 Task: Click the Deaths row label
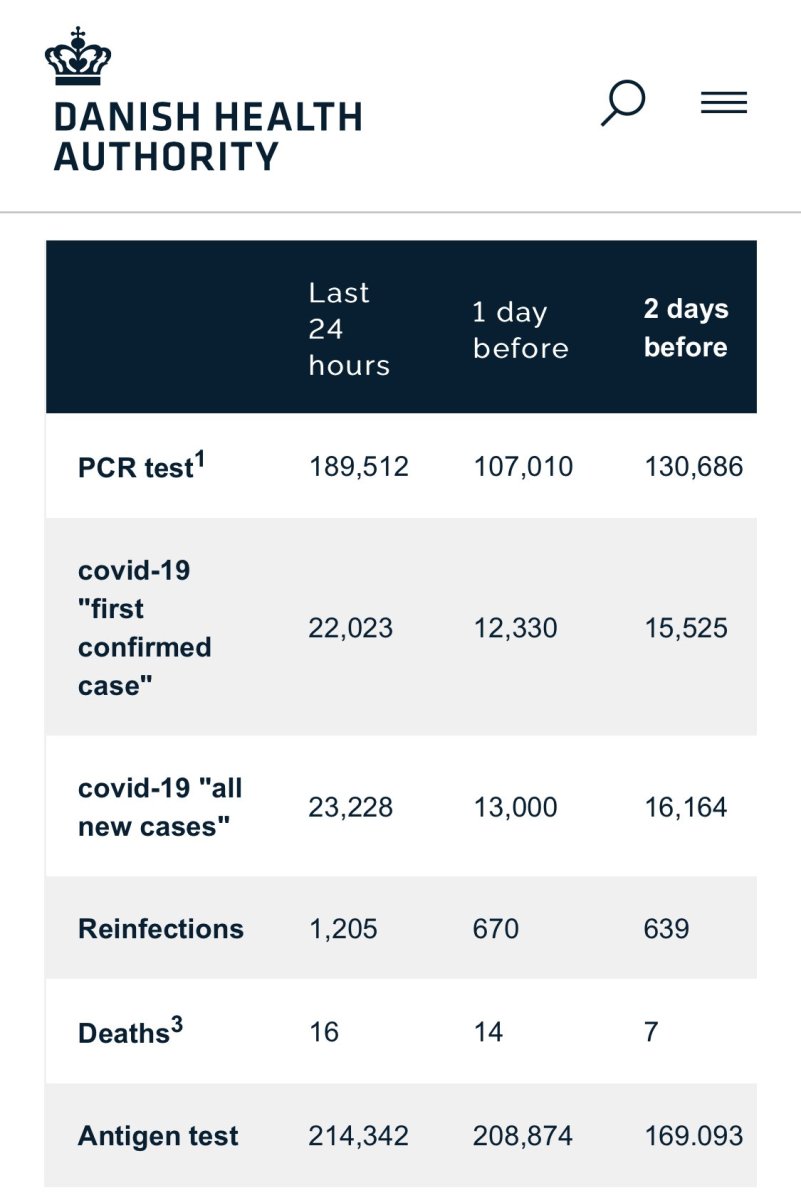pyautogui.click(x=123, y=1032)
